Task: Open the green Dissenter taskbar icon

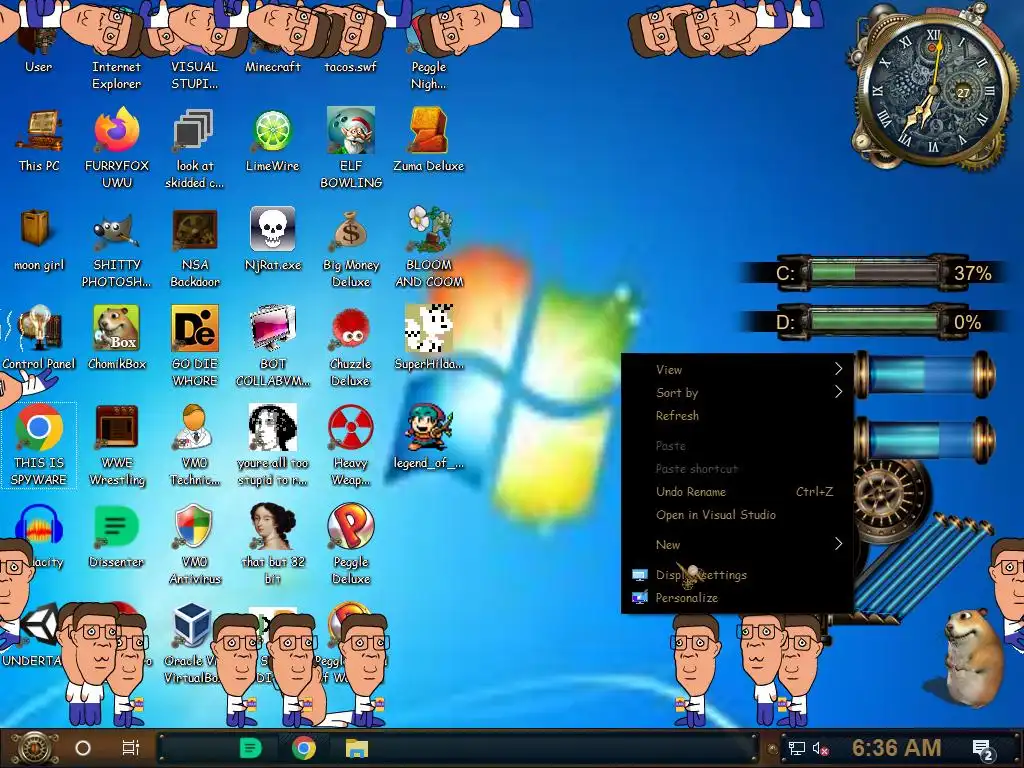Action: 250,748
